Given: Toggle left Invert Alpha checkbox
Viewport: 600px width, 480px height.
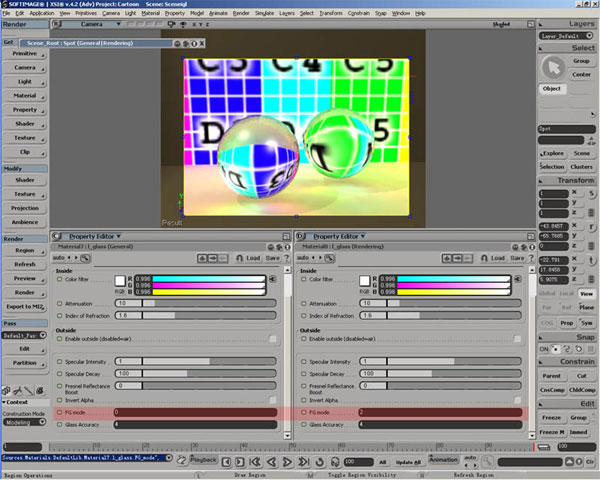Looking at the screenshot, I should click(273, 400).
